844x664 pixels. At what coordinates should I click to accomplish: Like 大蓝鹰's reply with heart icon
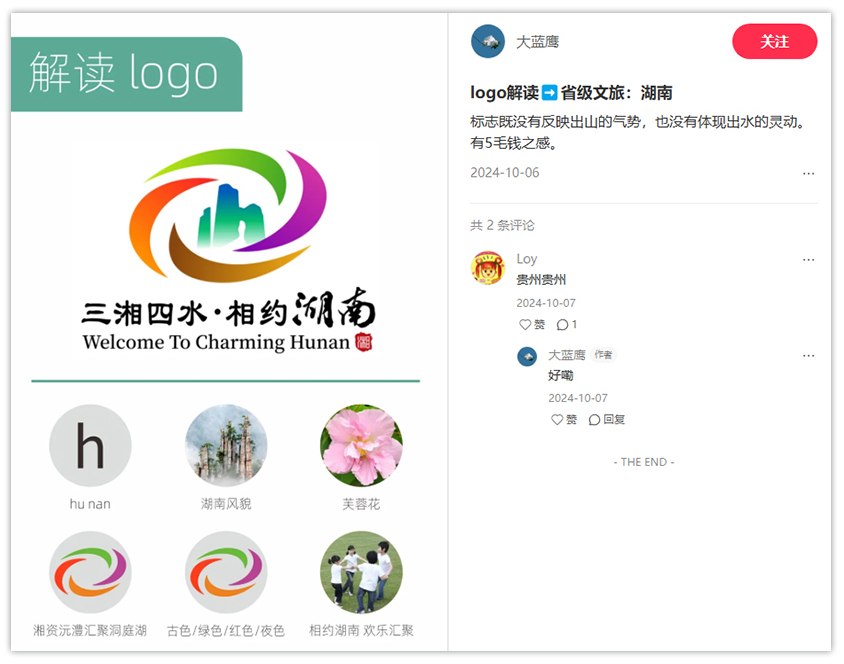pos(558,420)
